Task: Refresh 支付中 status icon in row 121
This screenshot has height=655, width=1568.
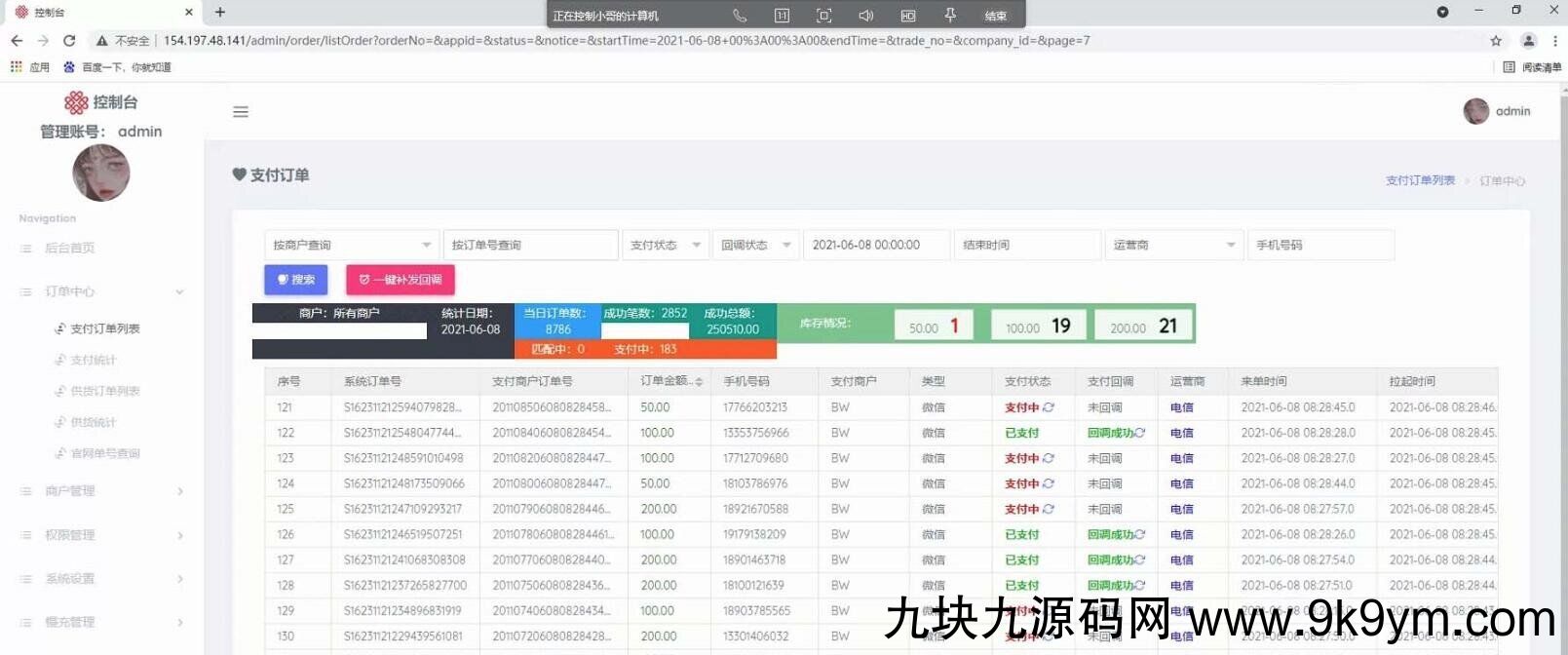Action: tap(1049, 407)
